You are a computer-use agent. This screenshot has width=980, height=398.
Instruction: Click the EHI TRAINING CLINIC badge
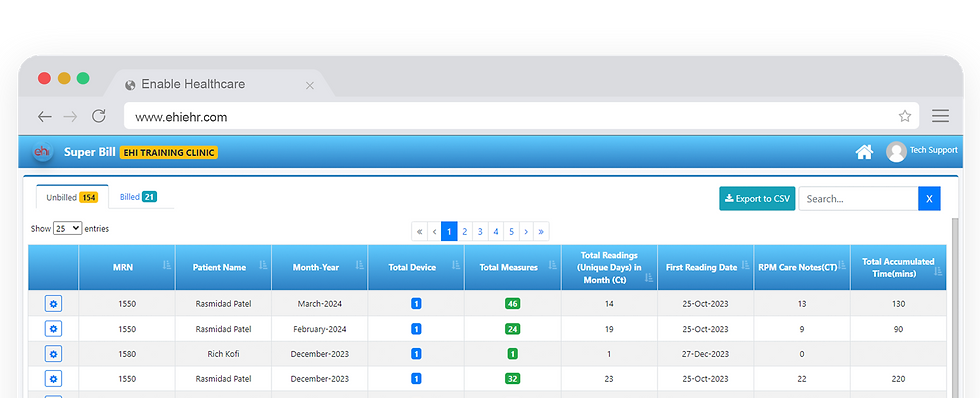[169, 152]
